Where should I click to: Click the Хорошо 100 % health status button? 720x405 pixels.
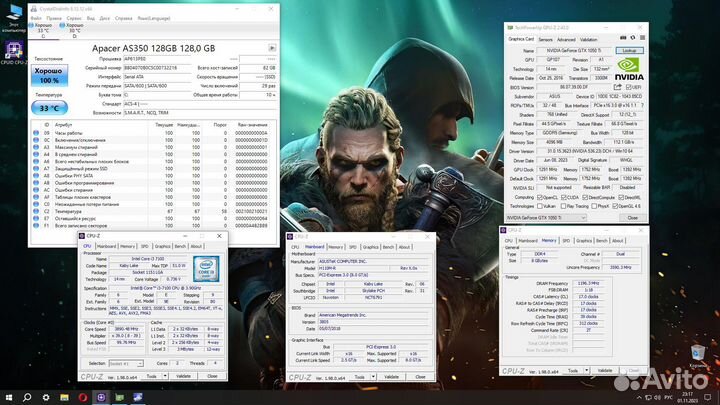tap(49, 75)
